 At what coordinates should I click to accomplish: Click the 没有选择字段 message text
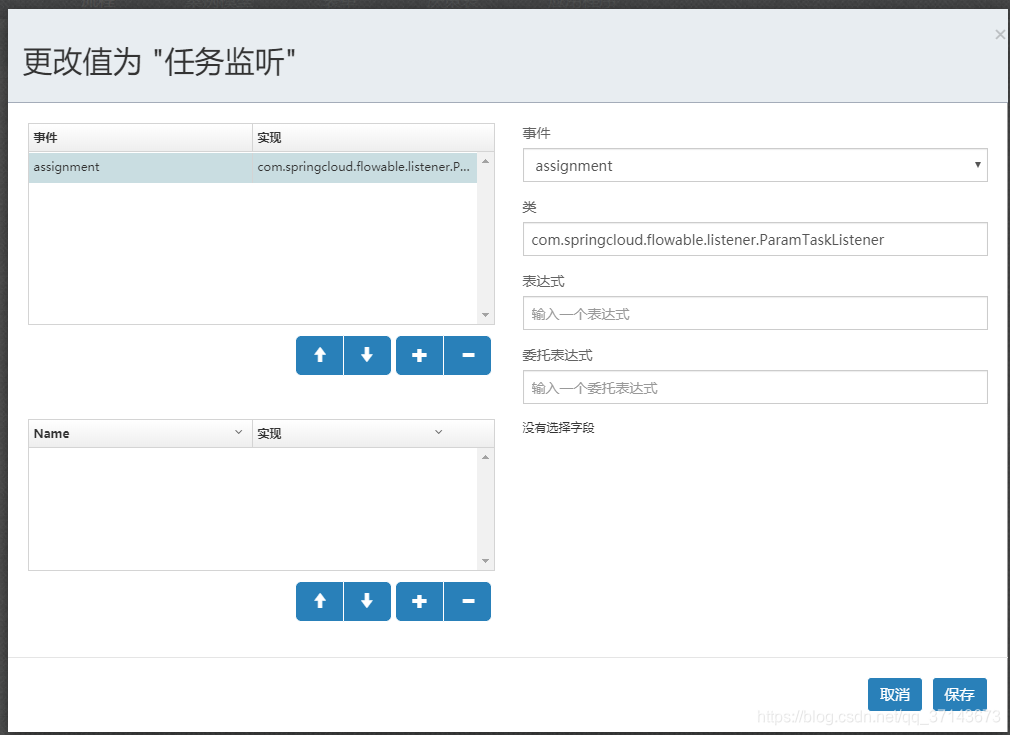(x=558, y=428)
